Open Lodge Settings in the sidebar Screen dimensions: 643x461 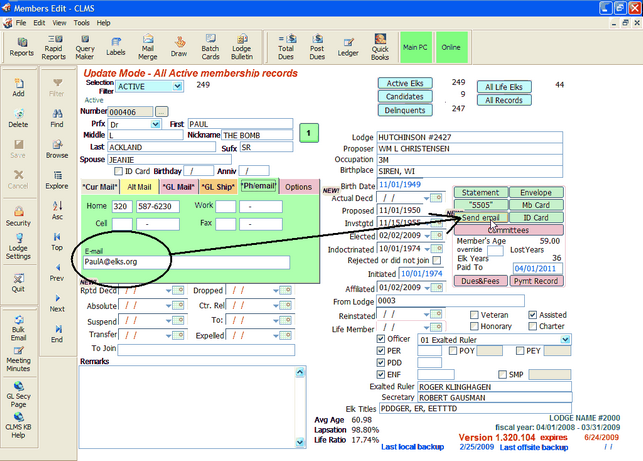coord(18,248)
